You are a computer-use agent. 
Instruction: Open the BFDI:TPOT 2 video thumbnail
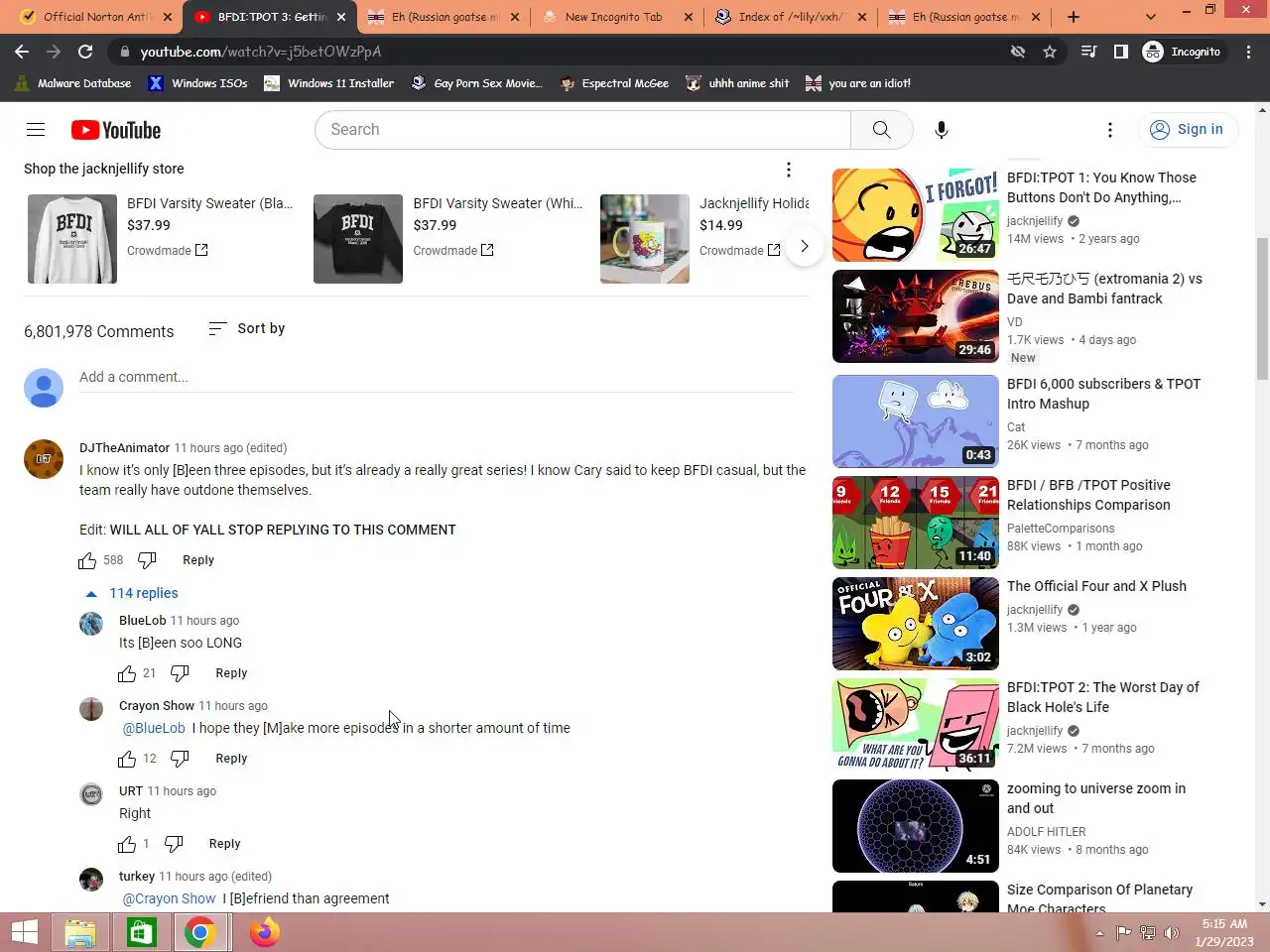pyautogui.click(x=916, y=725)
